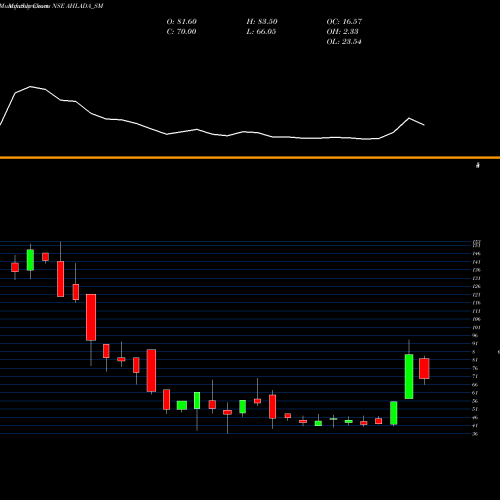500x500 pixels.
Task: Click the 71 price axis label
Action: point(475,376)
